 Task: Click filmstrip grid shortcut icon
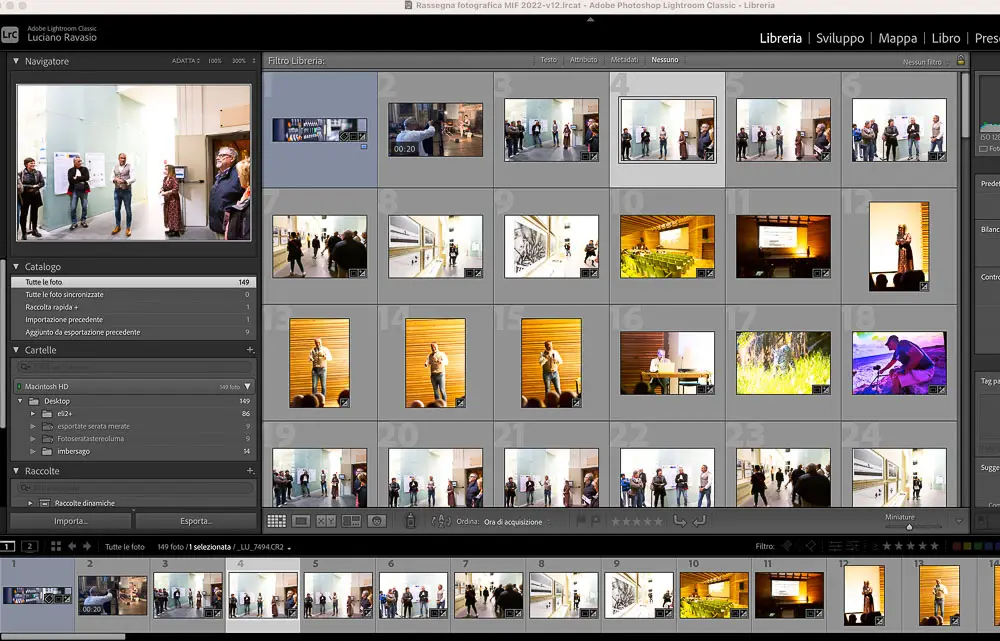coord(56,546)
